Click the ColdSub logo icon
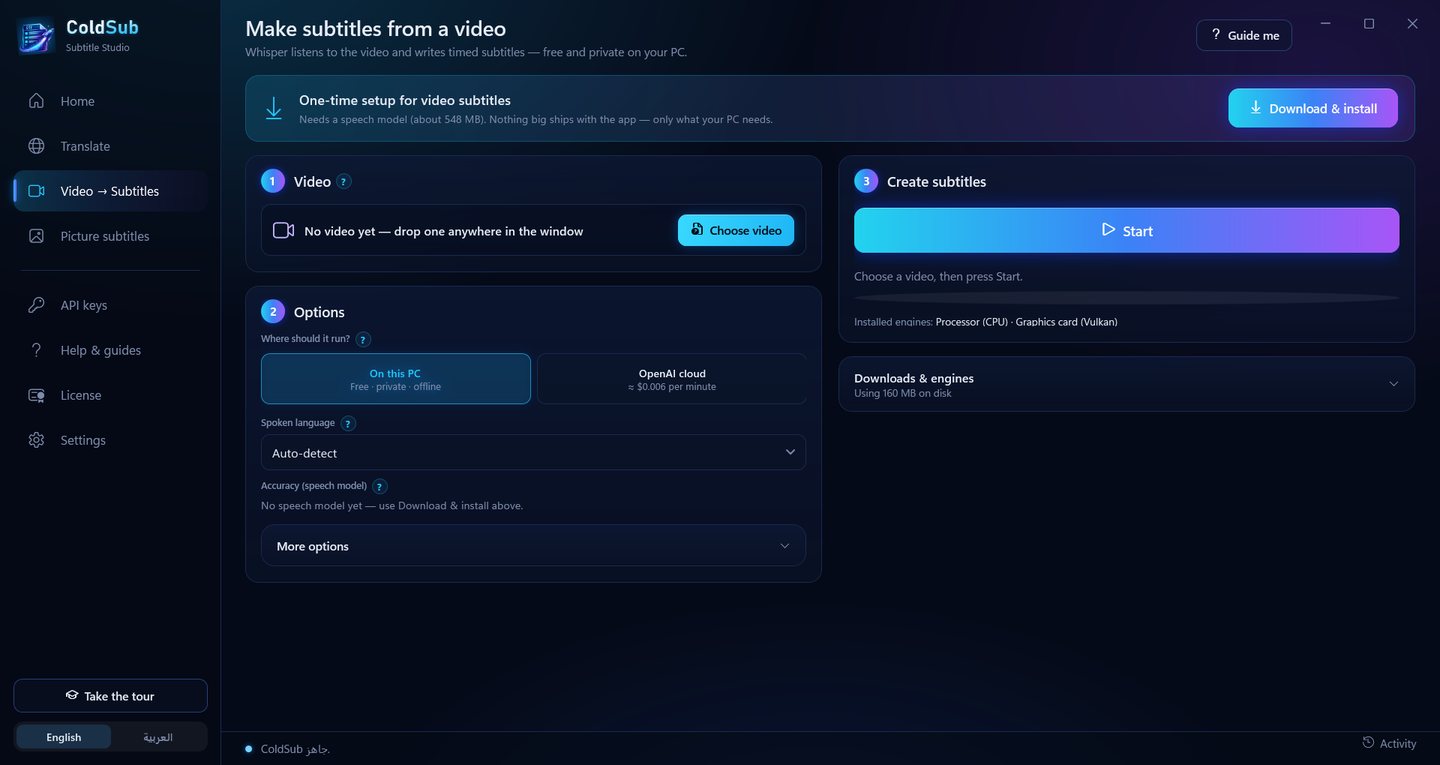This screenshot has height=765, width=1440. [x=35, y=36]
